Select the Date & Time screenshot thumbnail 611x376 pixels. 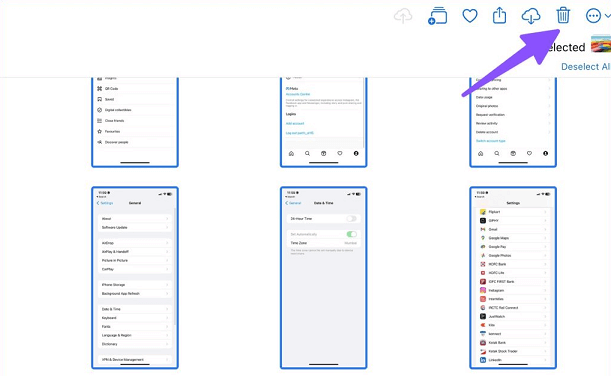(x=323, y=278)
